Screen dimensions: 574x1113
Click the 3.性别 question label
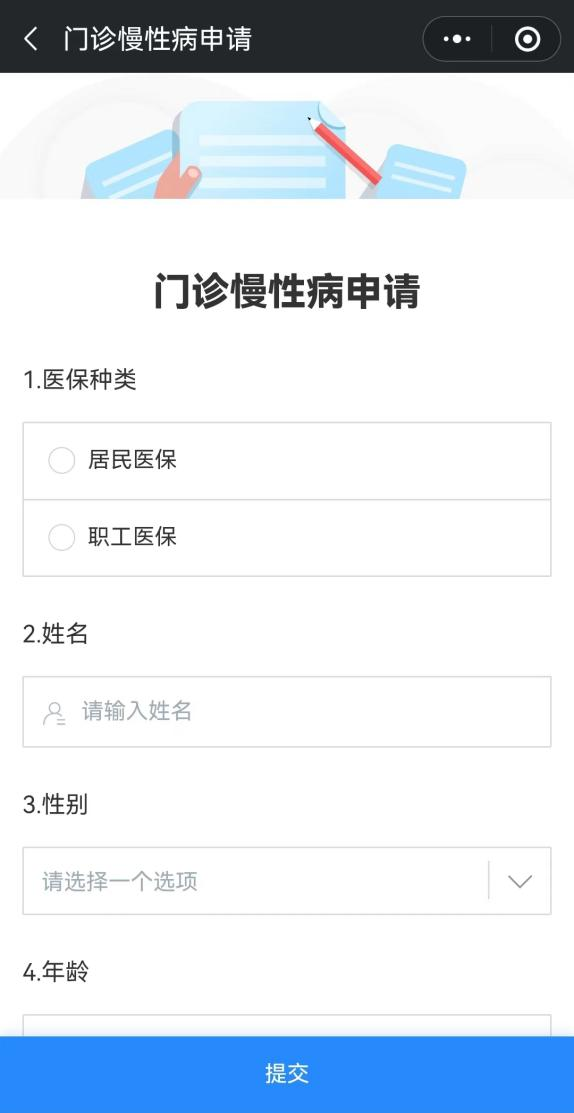pos(55,805)
